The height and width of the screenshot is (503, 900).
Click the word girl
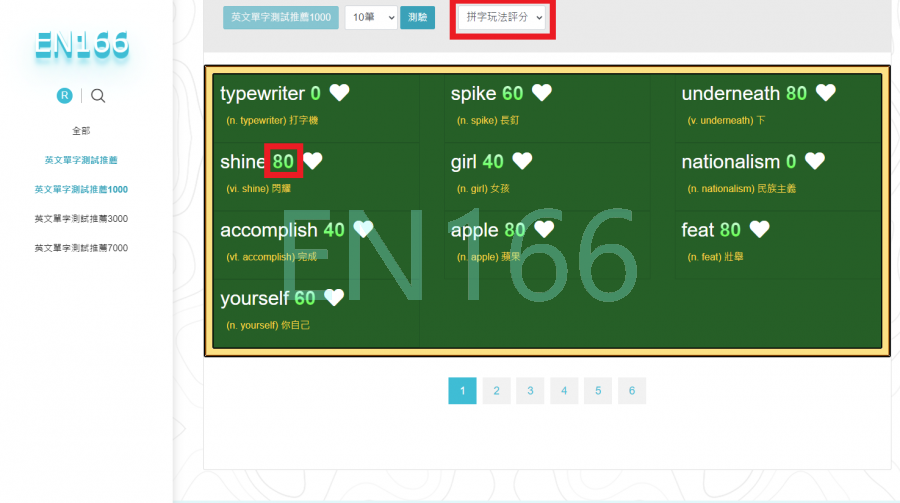(464, 162)
